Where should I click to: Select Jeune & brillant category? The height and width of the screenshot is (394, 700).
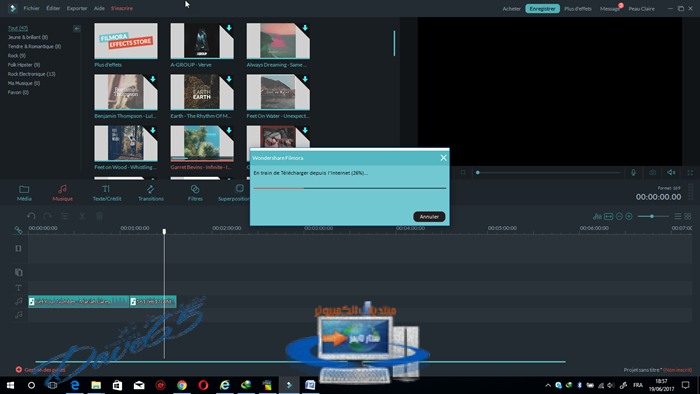(x=28, y=37)
